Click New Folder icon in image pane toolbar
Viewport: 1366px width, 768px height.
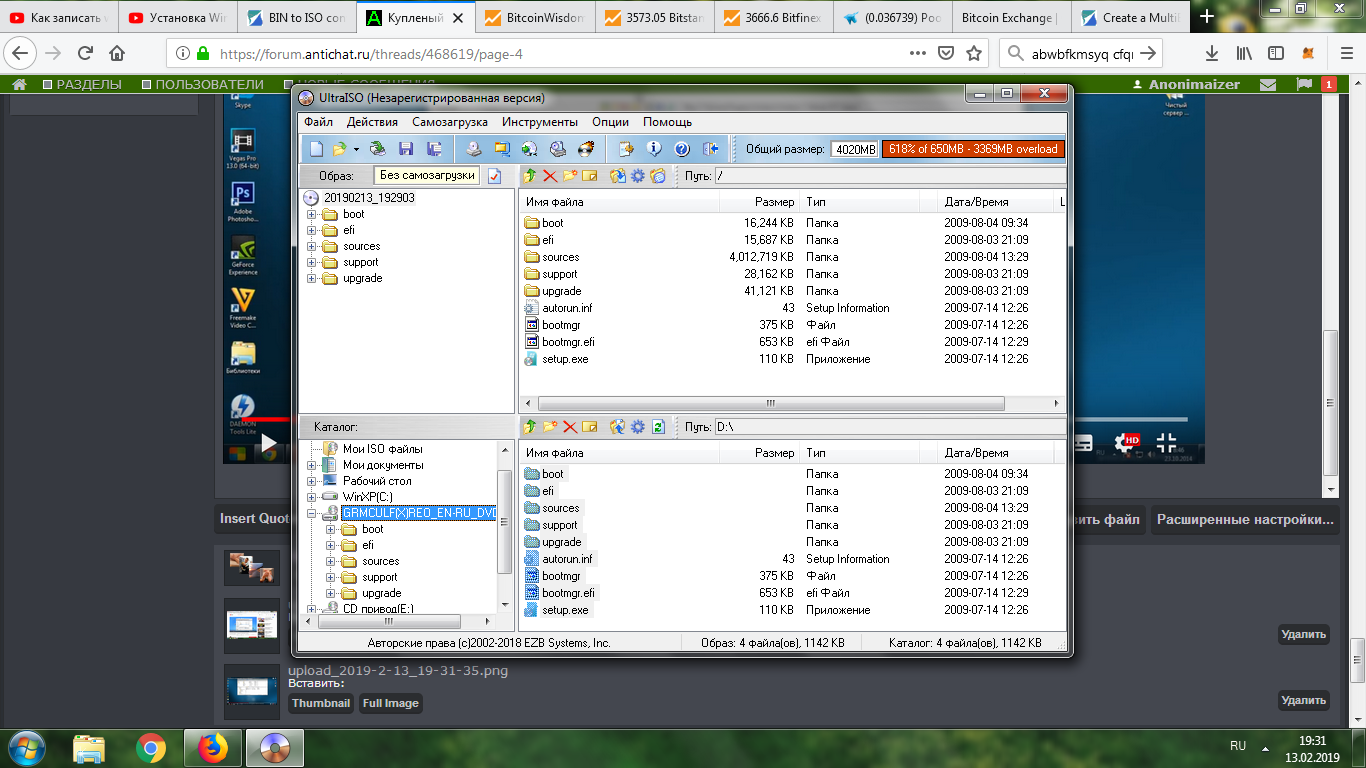pyautogui.click(x=570, y=176)
